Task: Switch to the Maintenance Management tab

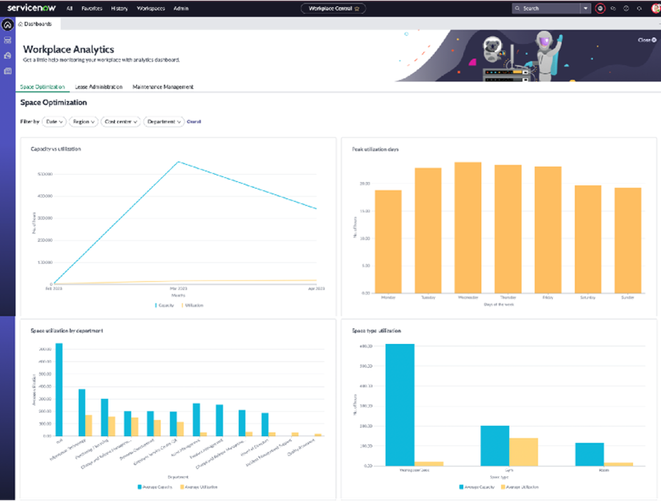Action: (x=163, y=87)
